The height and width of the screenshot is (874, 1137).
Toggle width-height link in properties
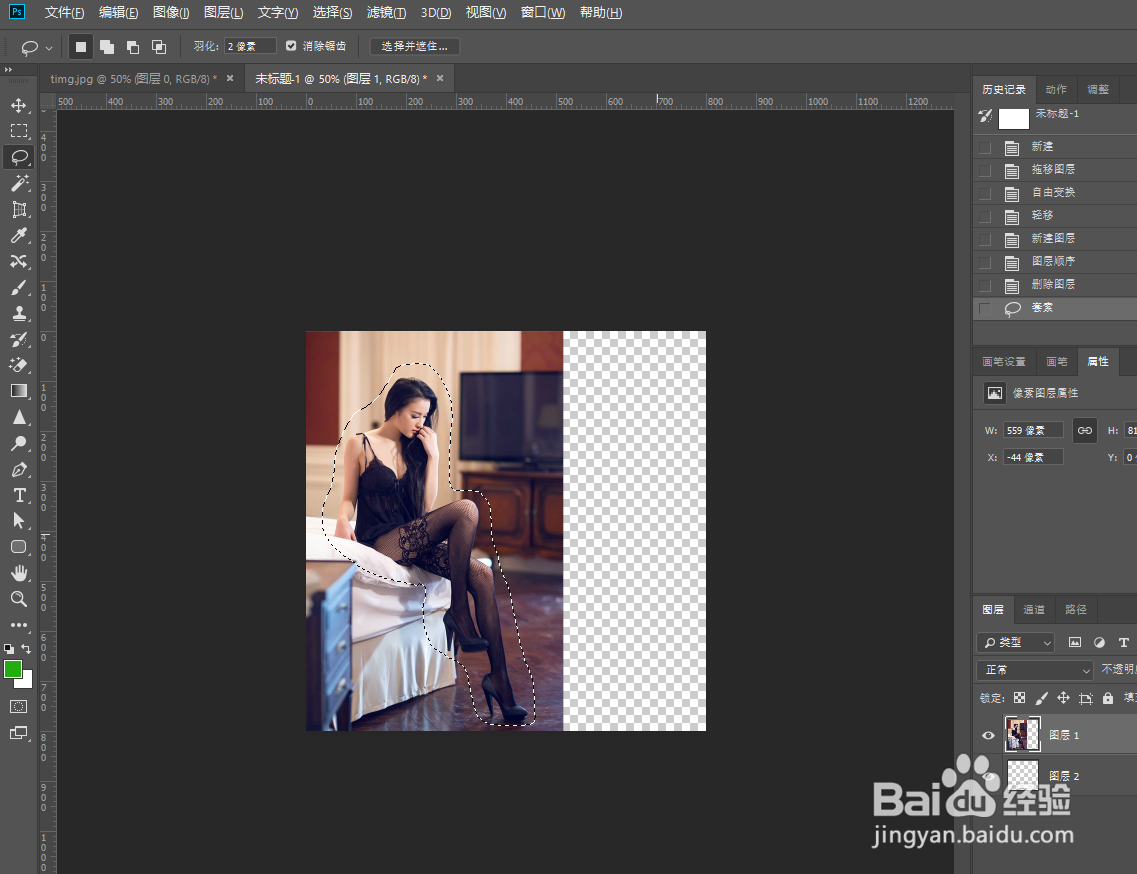pyautogui.click(x=1085, y=430)
